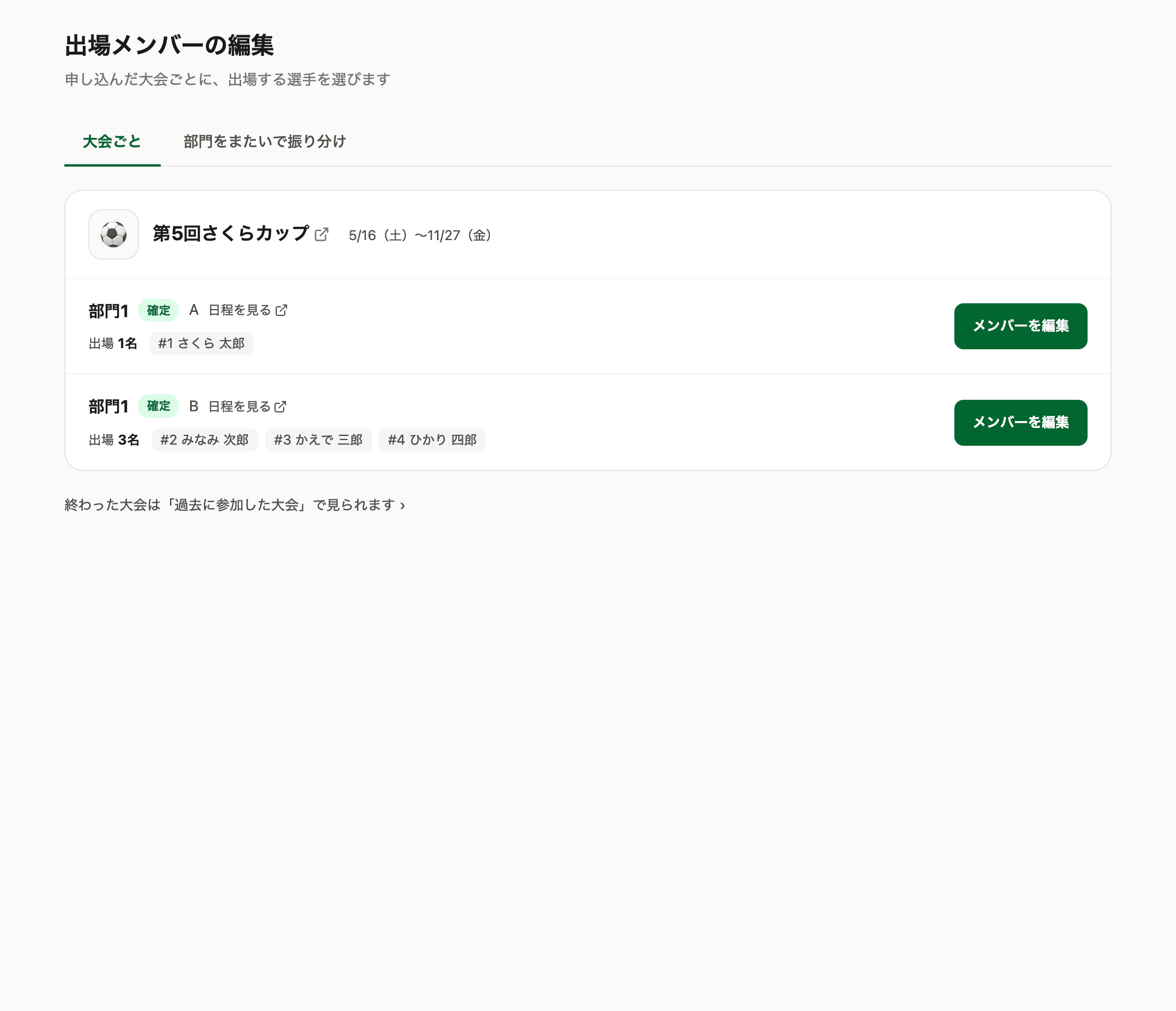Select the #2 みなみ 次郎 player chip
The image size is (1176, 1011).
204,440
